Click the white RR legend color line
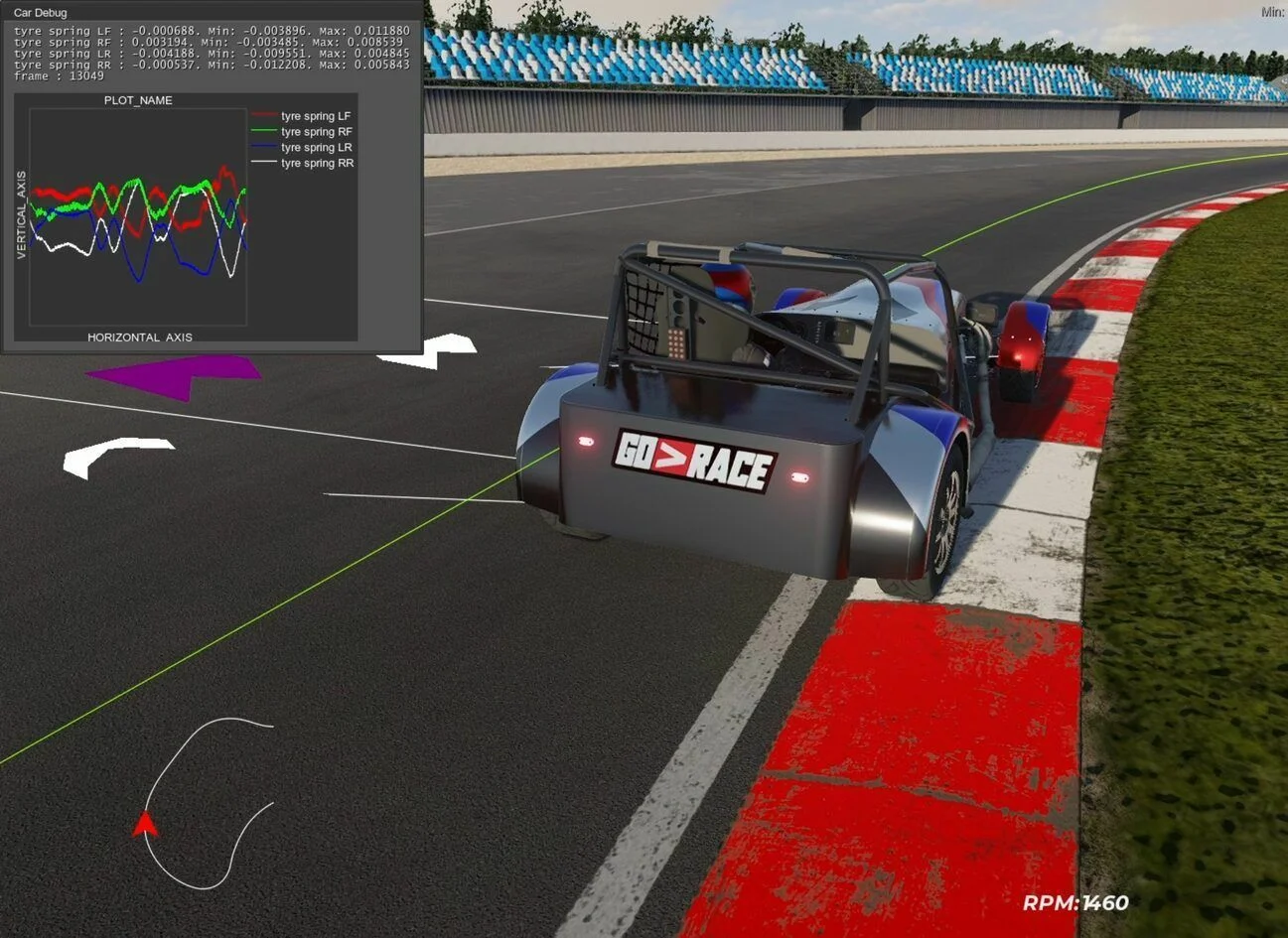Screen dimensions: 1288x938 (264, 162)
